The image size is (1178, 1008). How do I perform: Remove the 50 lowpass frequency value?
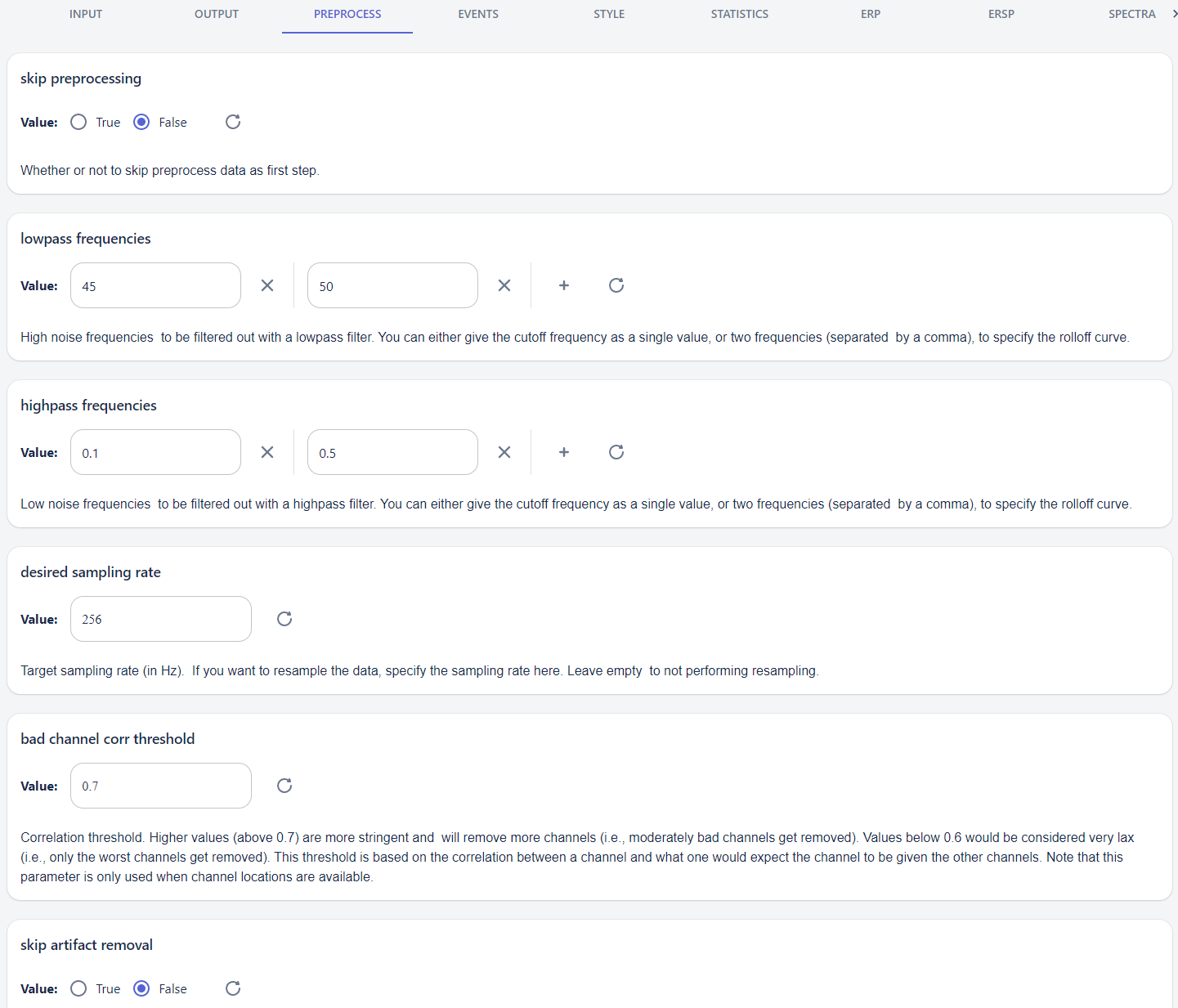504,285
